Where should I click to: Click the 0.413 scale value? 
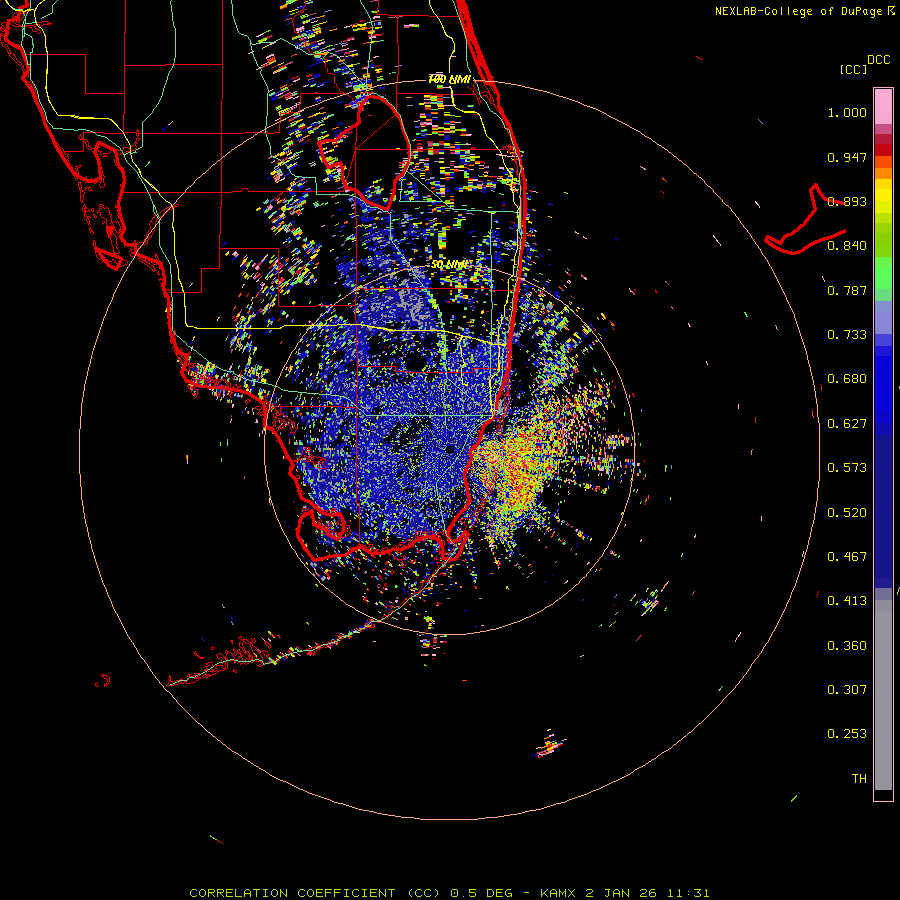[x=847, y=601]
